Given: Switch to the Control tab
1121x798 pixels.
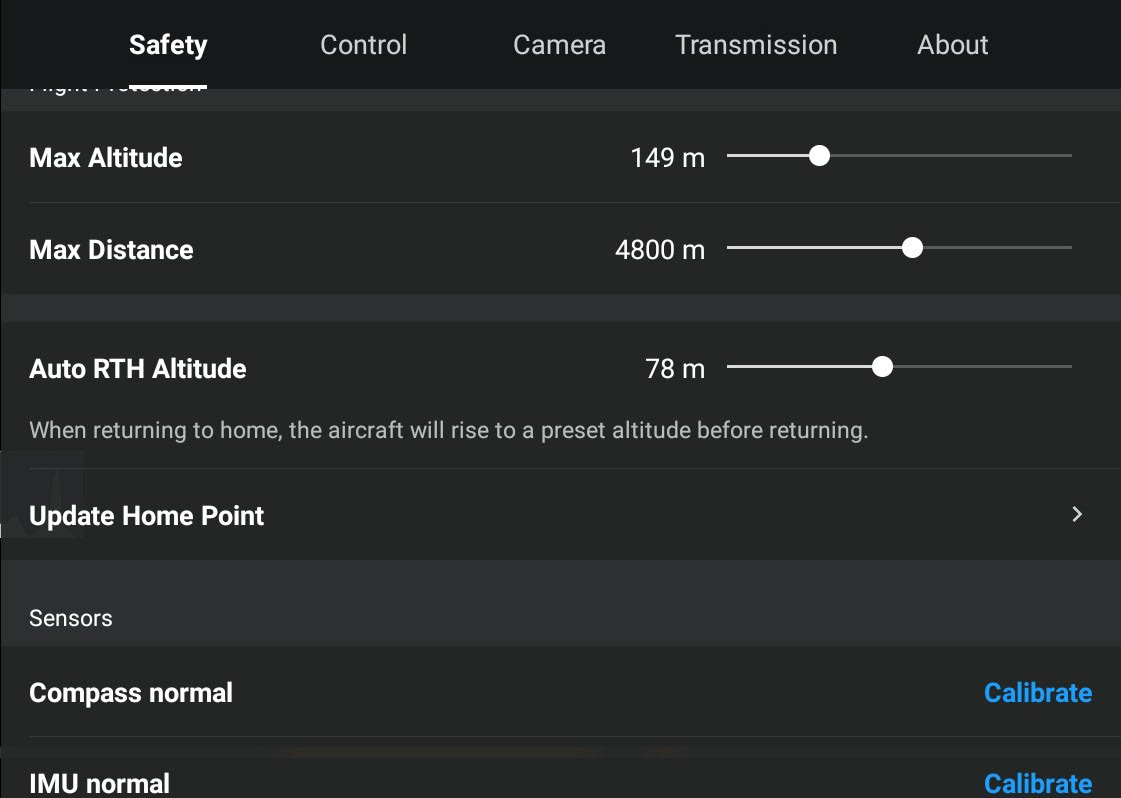Looking at the screenshot, I should point(363,45).
